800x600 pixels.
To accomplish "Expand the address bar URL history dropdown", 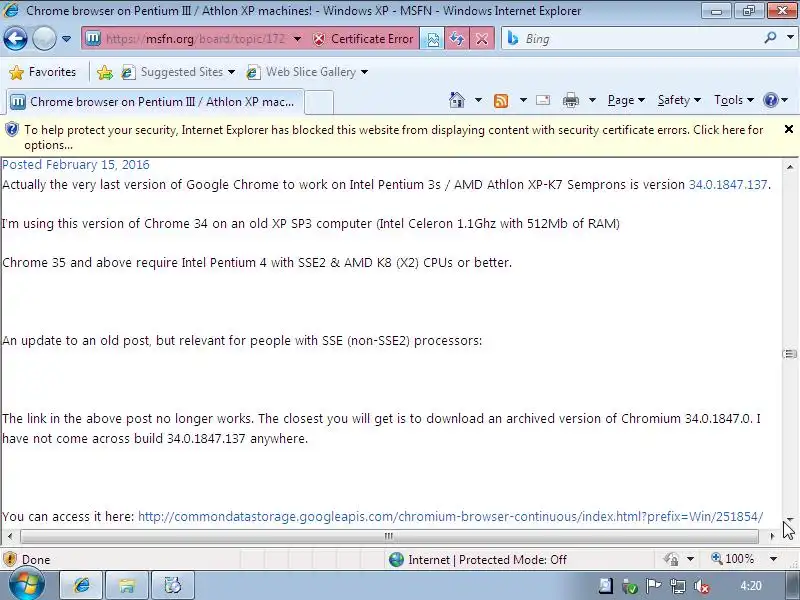I will [x=297, y=39].
